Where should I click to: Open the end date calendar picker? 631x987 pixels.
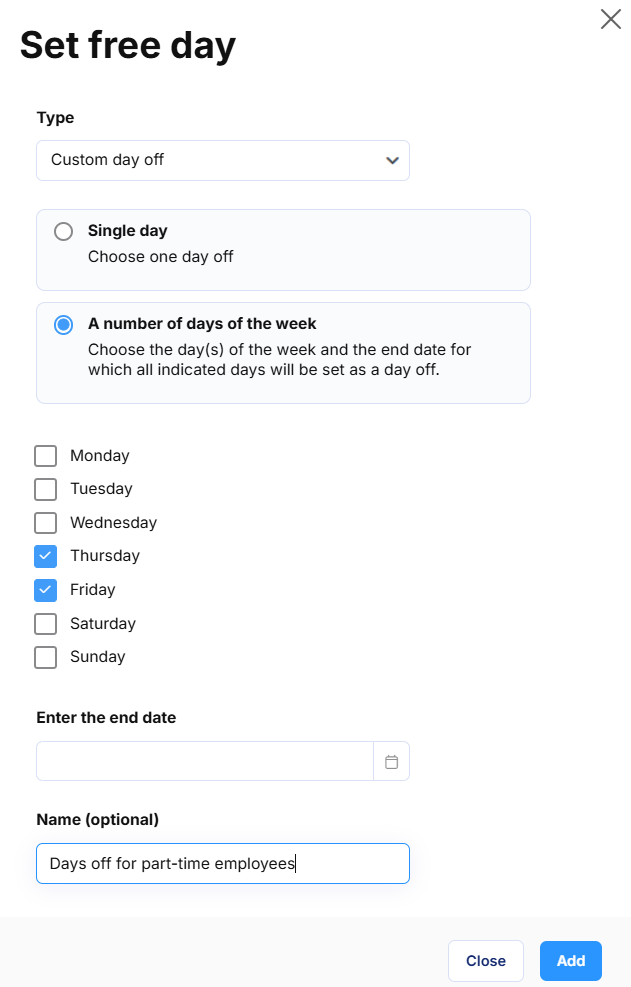(391, 762)
